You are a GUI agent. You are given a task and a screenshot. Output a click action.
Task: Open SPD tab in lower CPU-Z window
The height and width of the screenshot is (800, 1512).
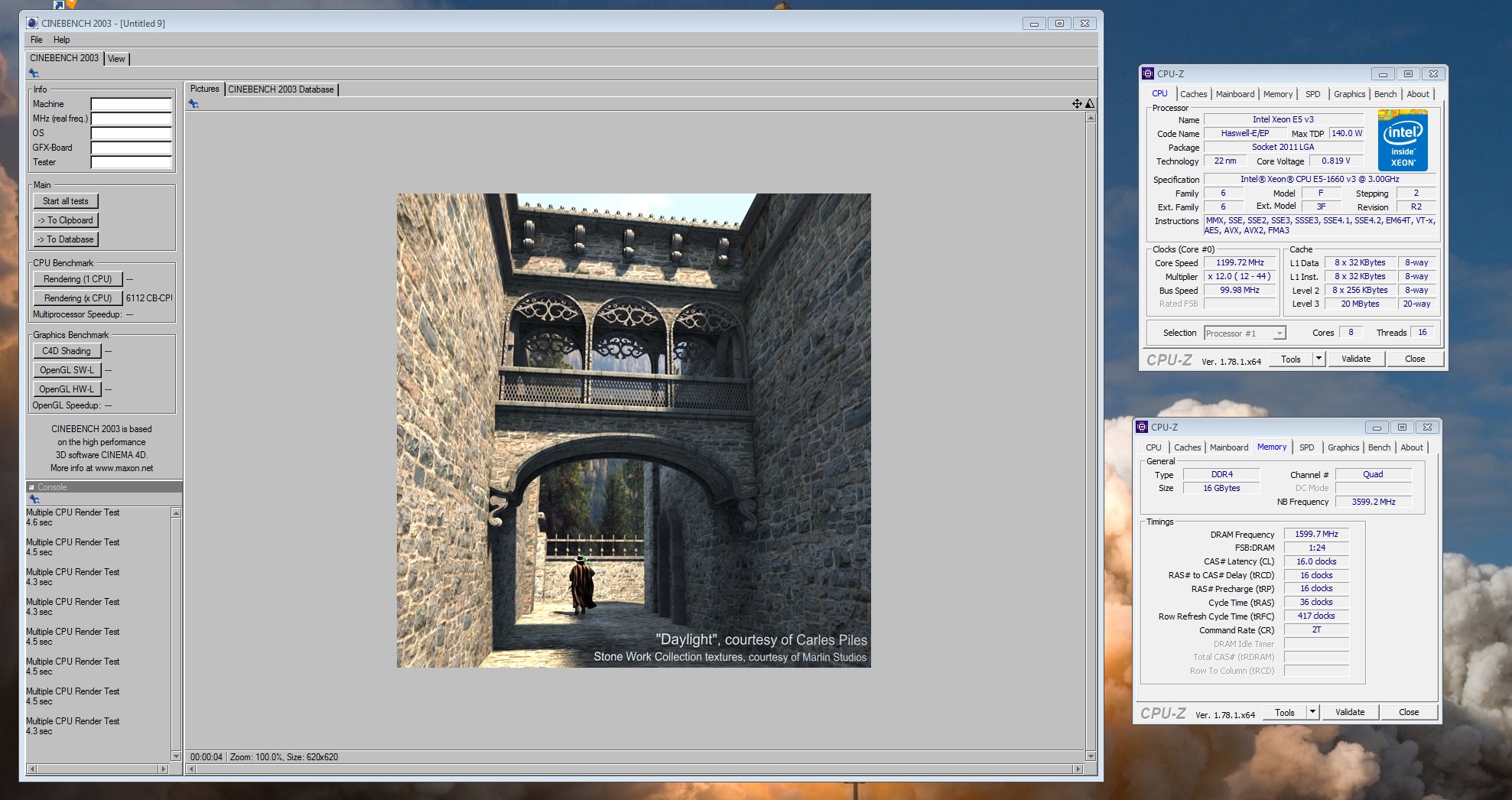click(x=1307, y=447)
